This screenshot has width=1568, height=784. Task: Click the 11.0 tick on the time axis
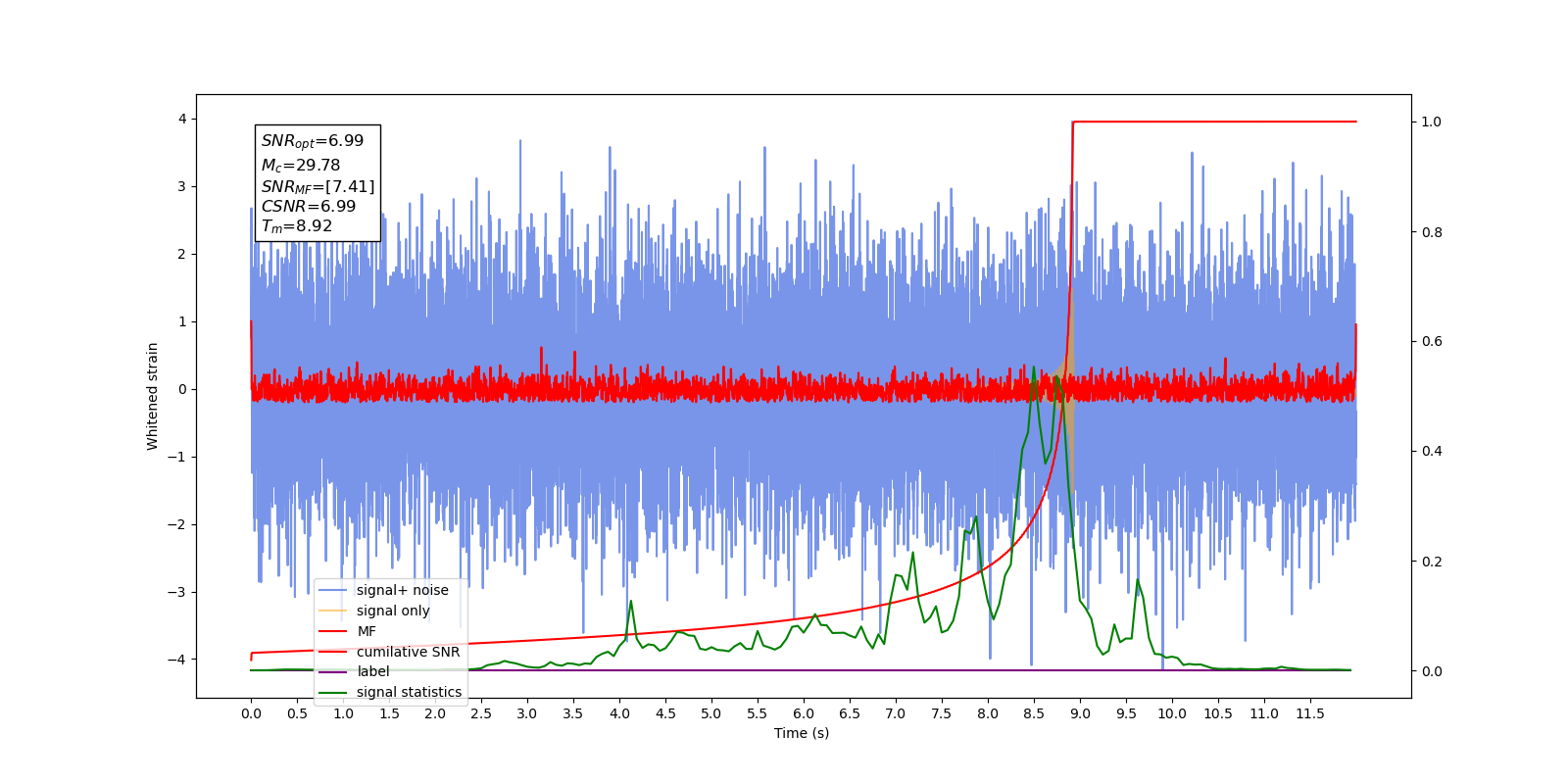coord(1264,713)
